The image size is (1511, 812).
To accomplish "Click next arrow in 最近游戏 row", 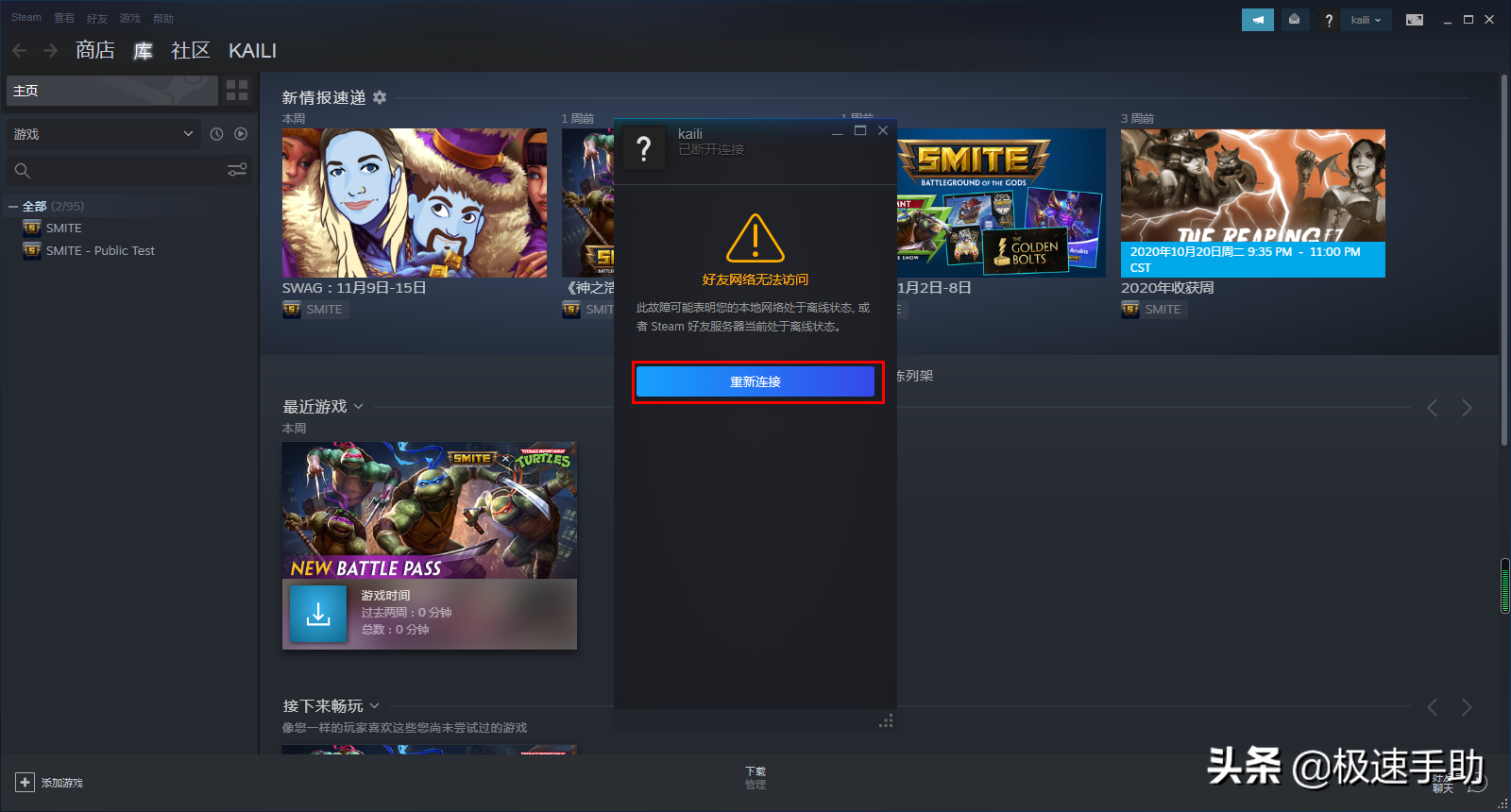I will [1467, 408].
